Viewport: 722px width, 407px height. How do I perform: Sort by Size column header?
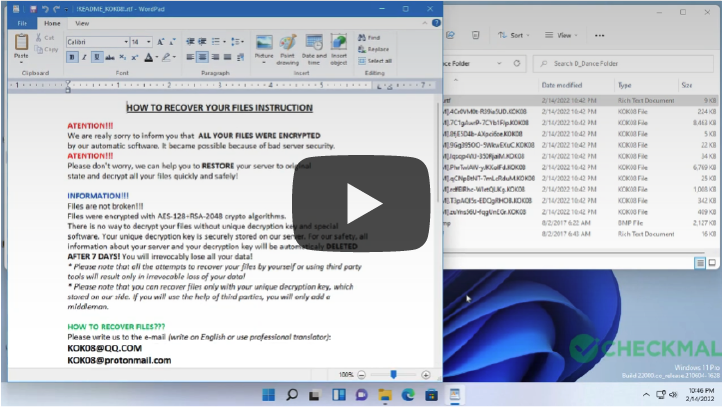tap(687, 85)
